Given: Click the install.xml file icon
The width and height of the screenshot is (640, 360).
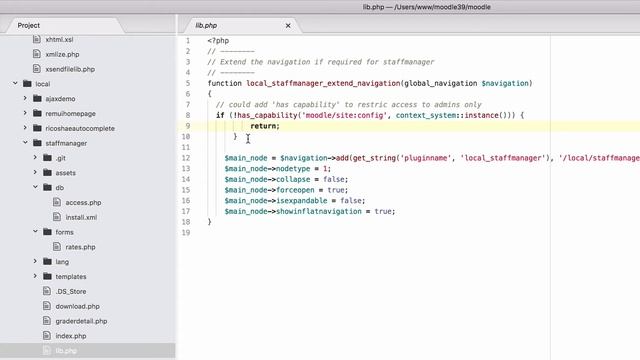Looking at the screenshot, I should 57,217.
